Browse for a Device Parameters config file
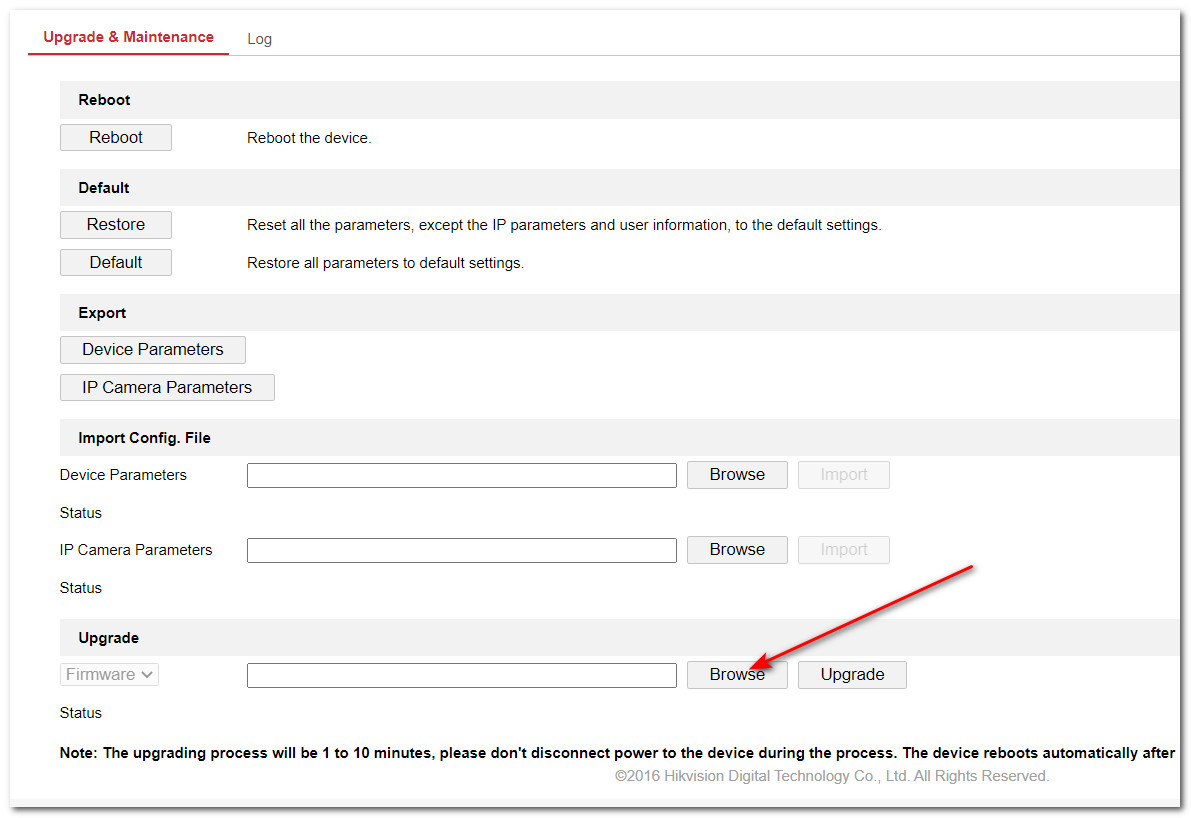 [737, 475]
